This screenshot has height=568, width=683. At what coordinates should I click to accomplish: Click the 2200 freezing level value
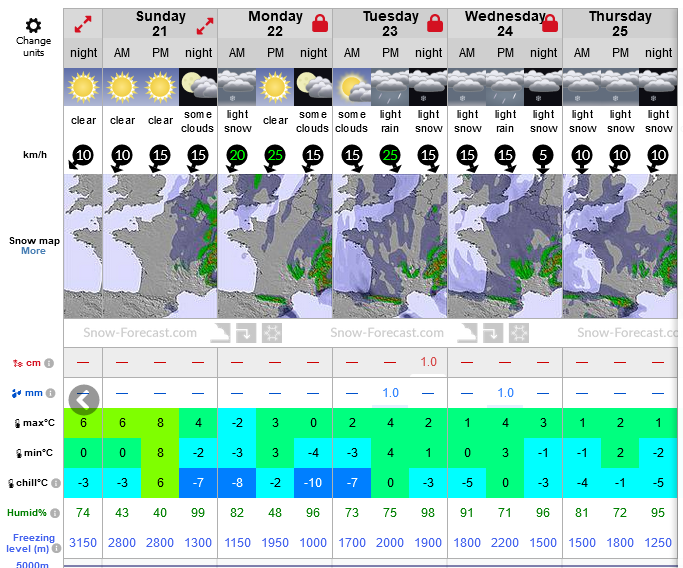pos(505,543)
